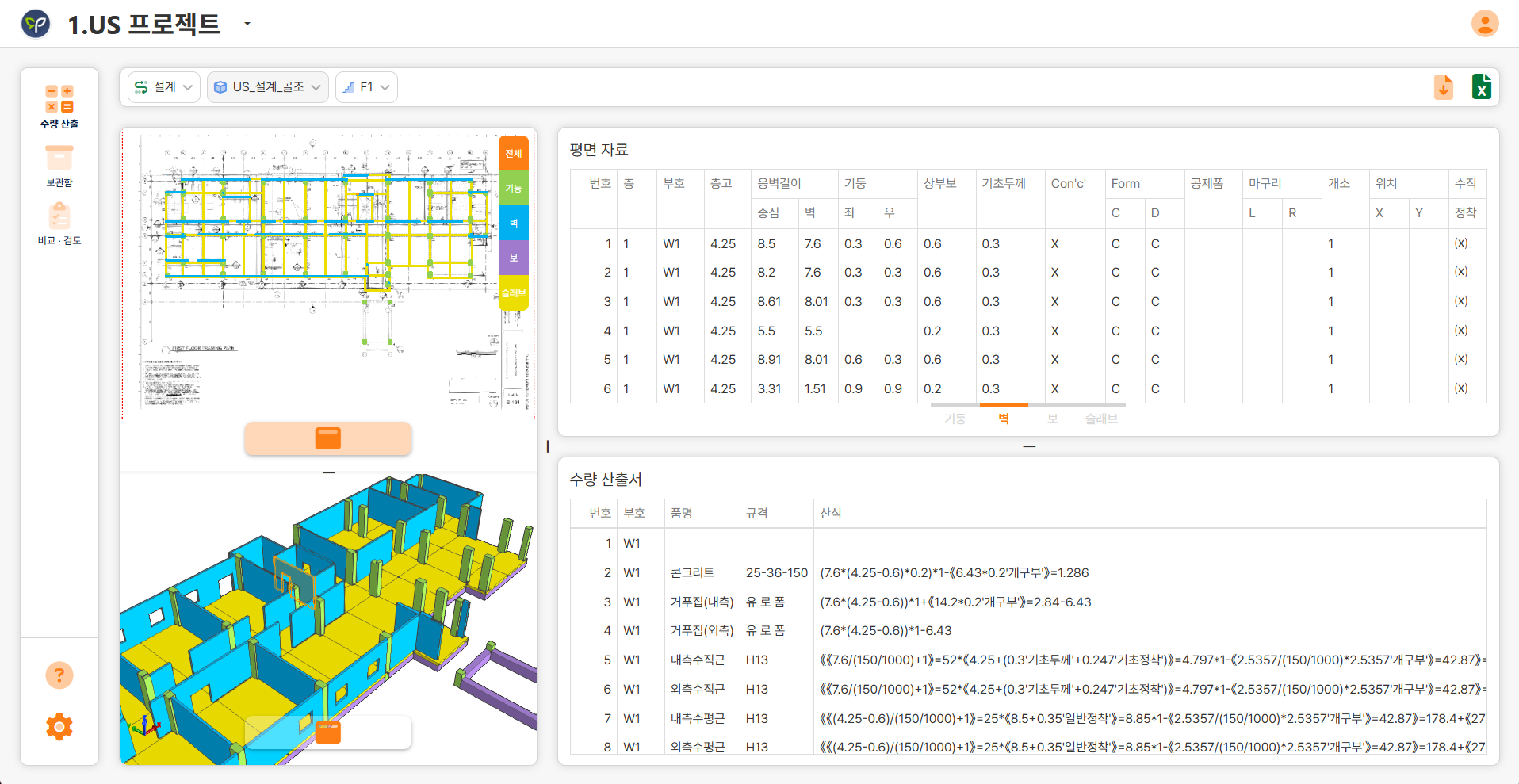Switch to the 슬래브 tab below table
The height and width of the screenshot is (784, 1519).
pyautogui.click(x=1101, y=419)
